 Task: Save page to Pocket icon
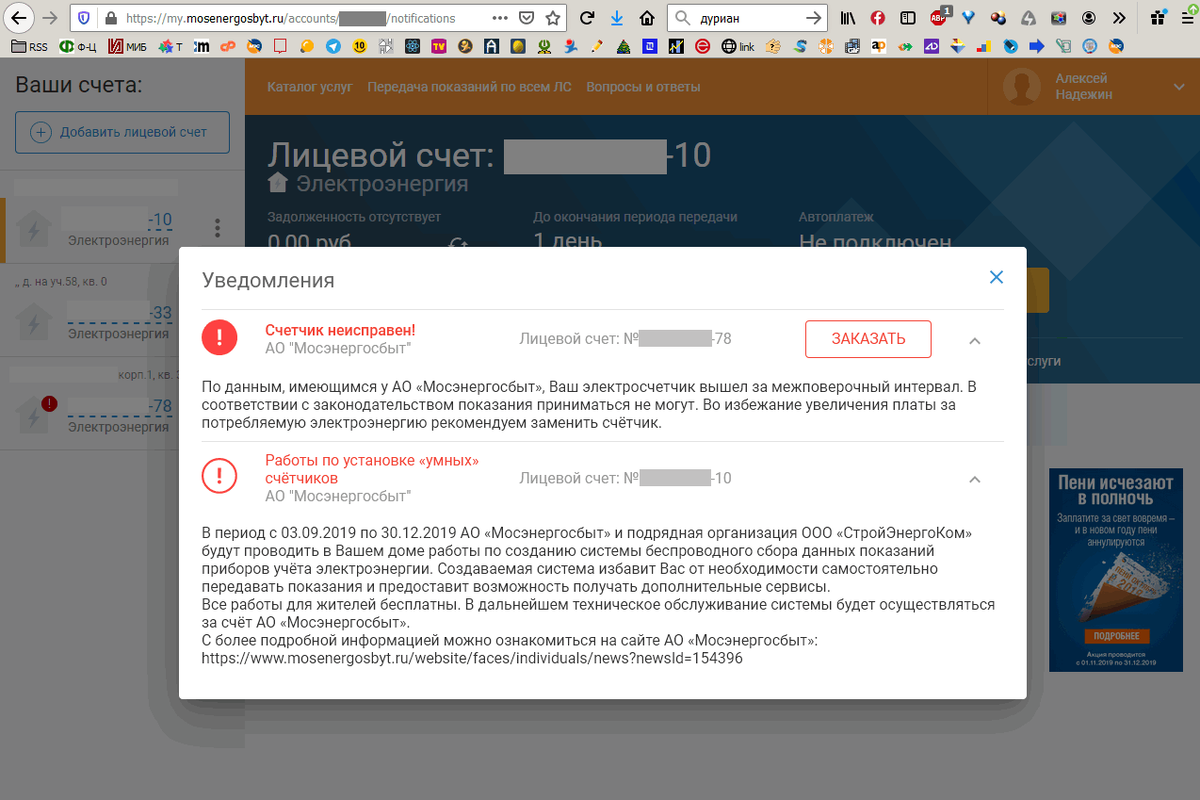click(527, 18)
